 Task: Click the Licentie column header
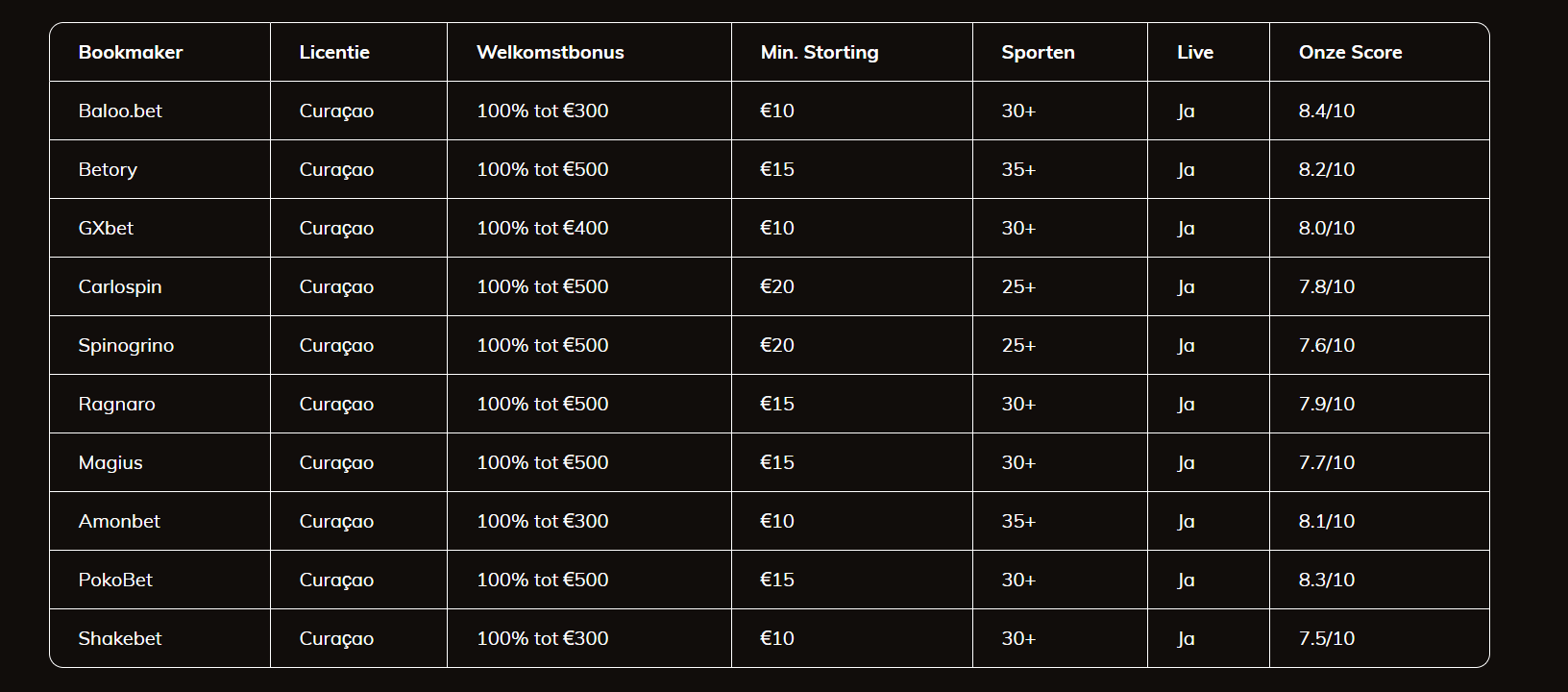(x=334, y=53)
